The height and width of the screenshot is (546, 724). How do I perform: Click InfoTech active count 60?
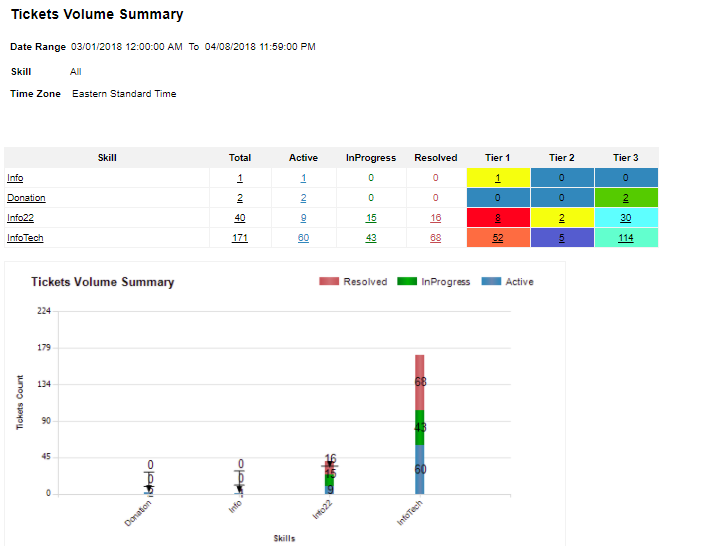[303, 237]
